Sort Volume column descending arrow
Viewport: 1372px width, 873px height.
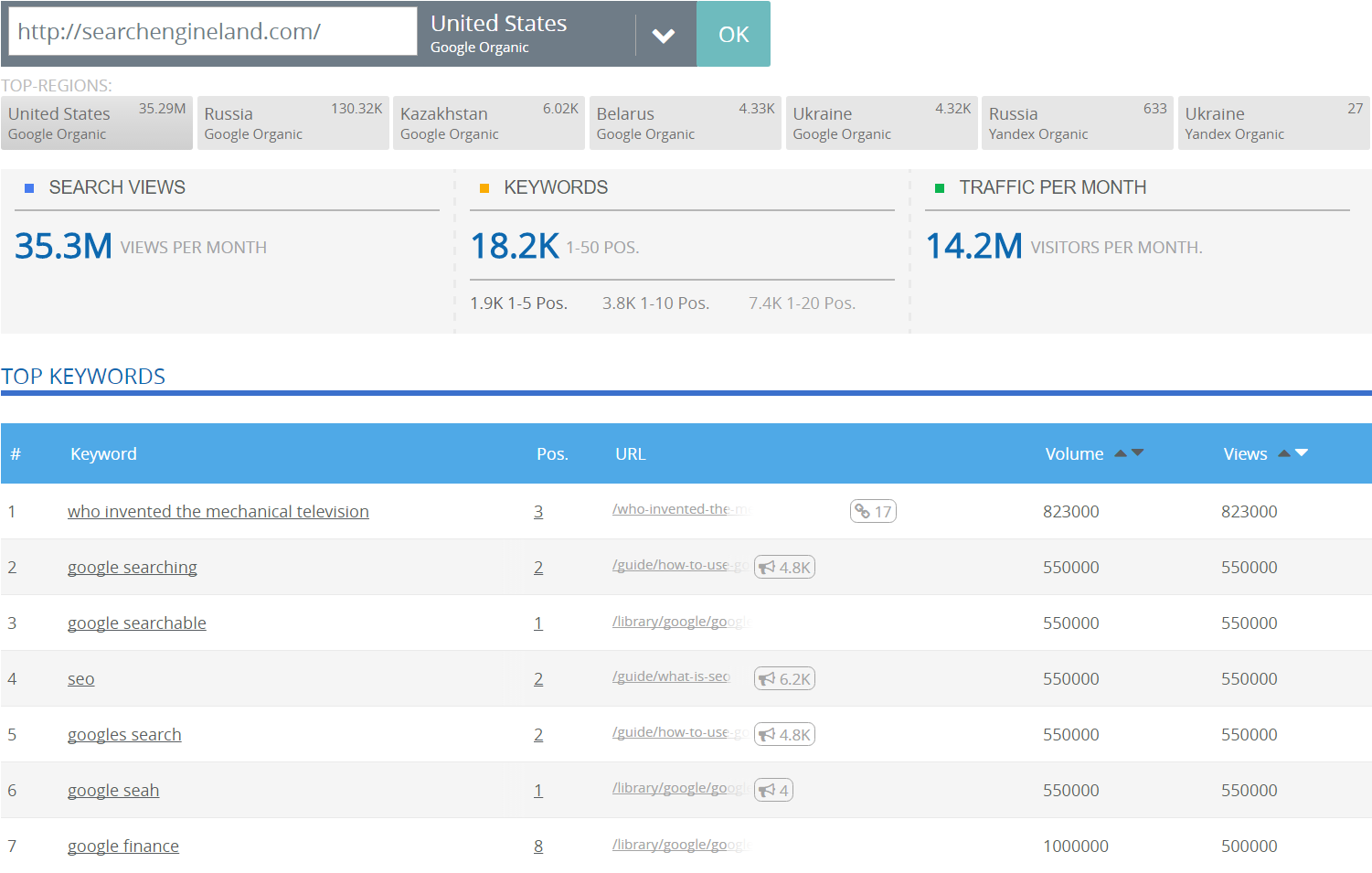[x=1137, y=453]
